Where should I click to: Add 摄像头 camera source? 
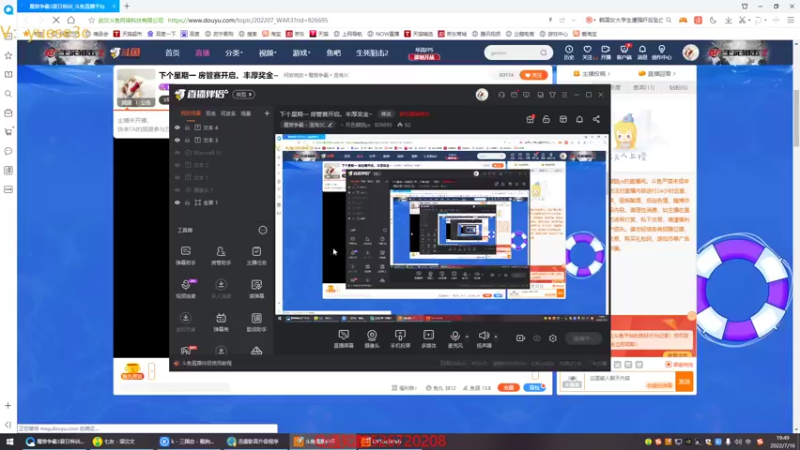click(x=372, y=338)
